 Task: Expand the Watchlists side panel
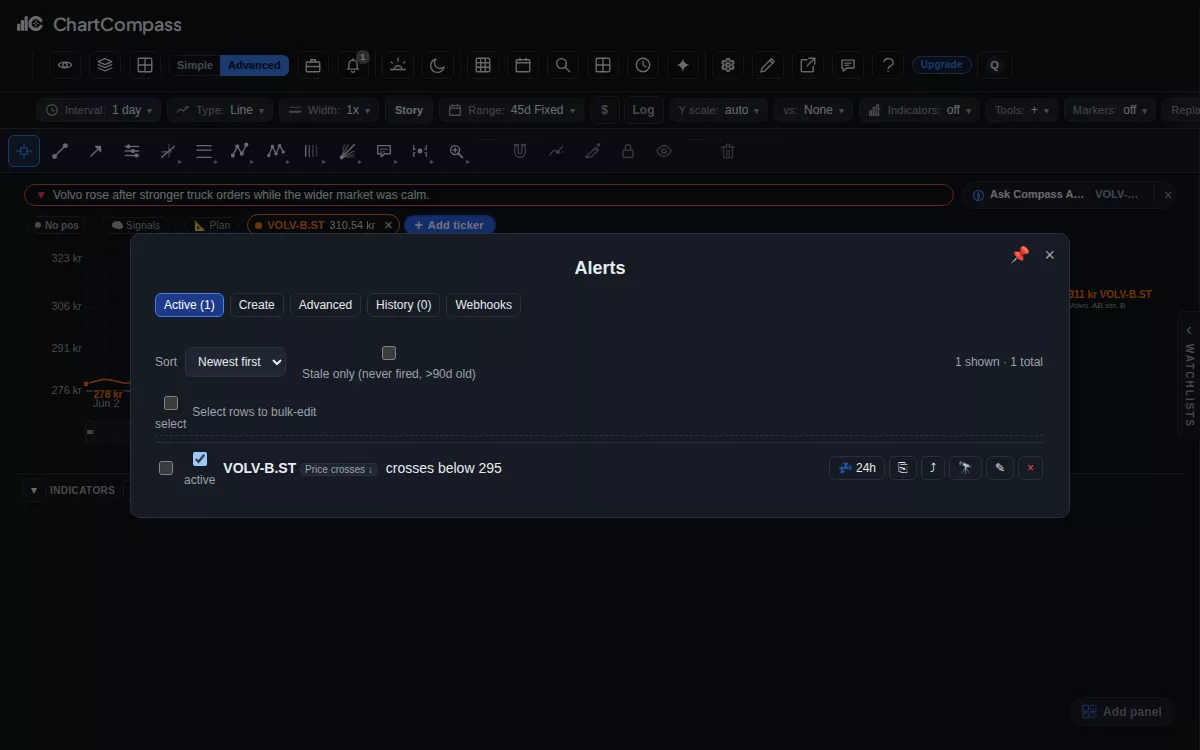pos(1189,375)
